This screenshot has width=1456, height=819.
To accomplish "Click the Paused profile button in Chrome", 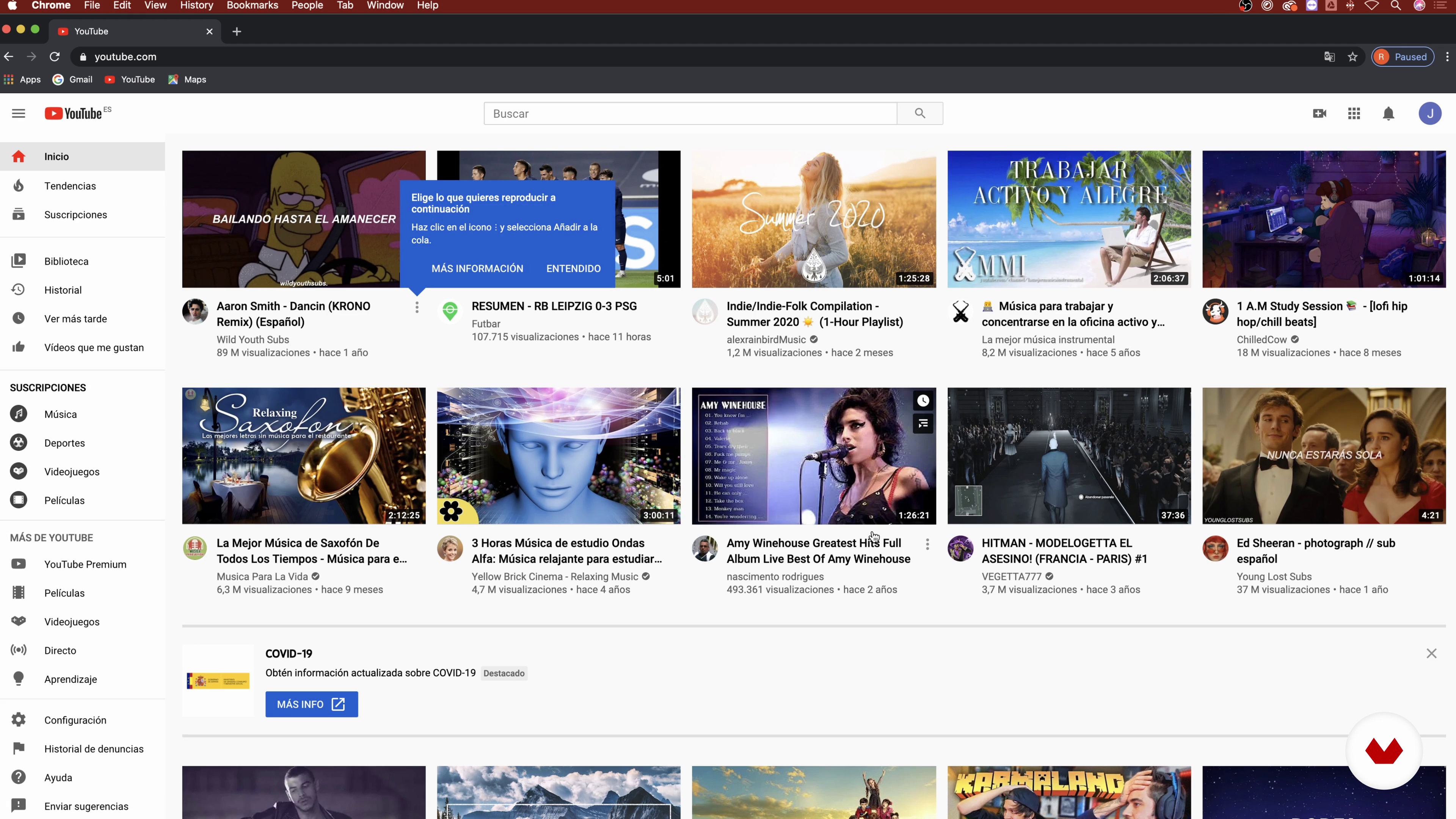I will [x=1402, y=56].
